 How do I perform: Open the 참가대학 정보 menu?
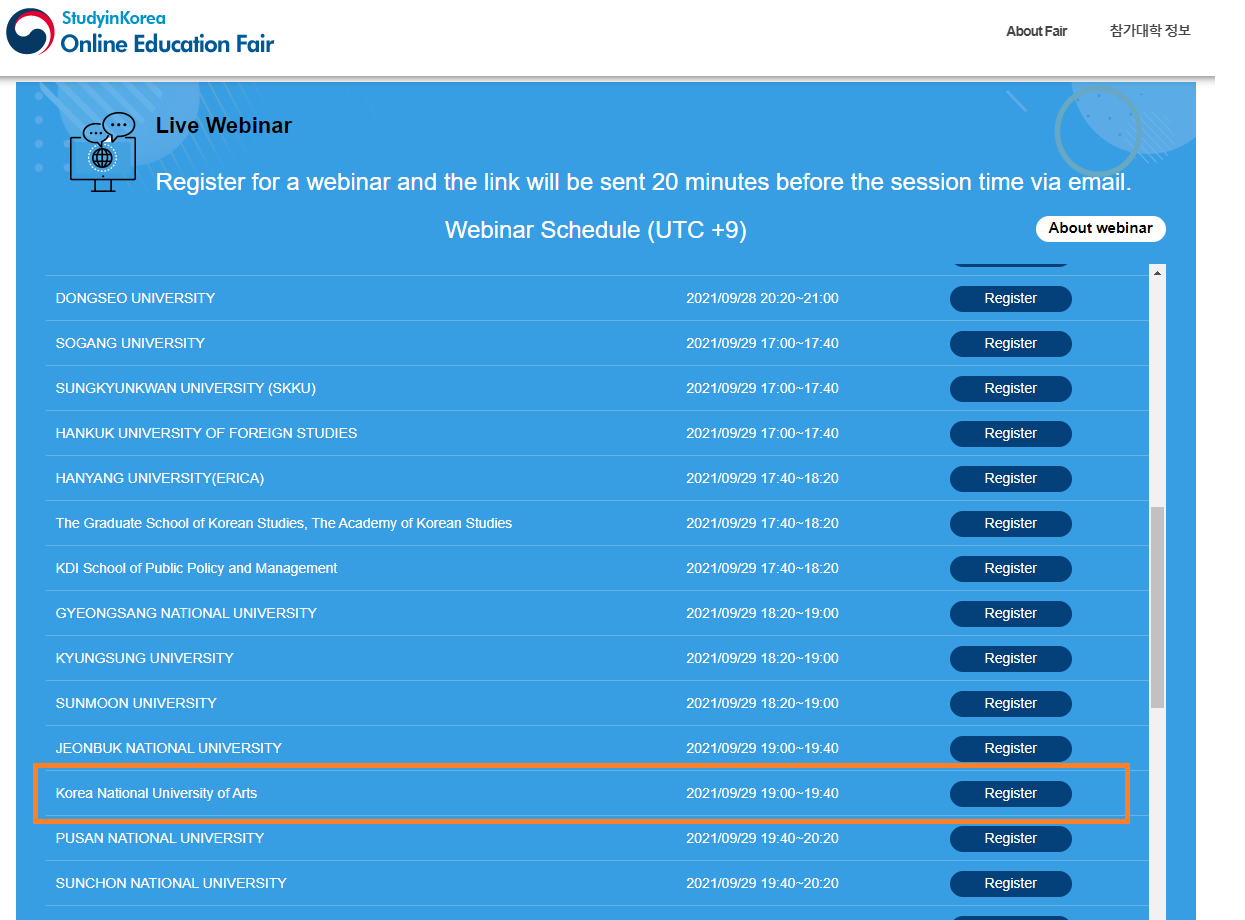click(1150, 31)
